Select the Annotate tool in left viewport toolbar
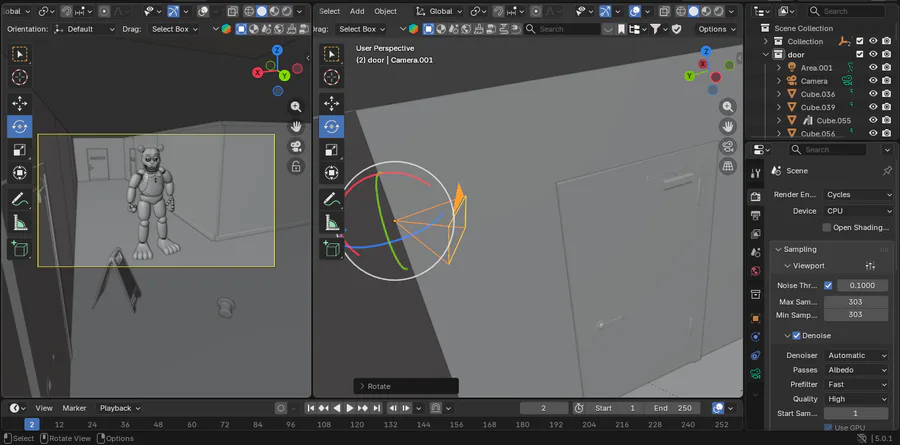Viewport: 900px width, 445px height. click(20, 199)
